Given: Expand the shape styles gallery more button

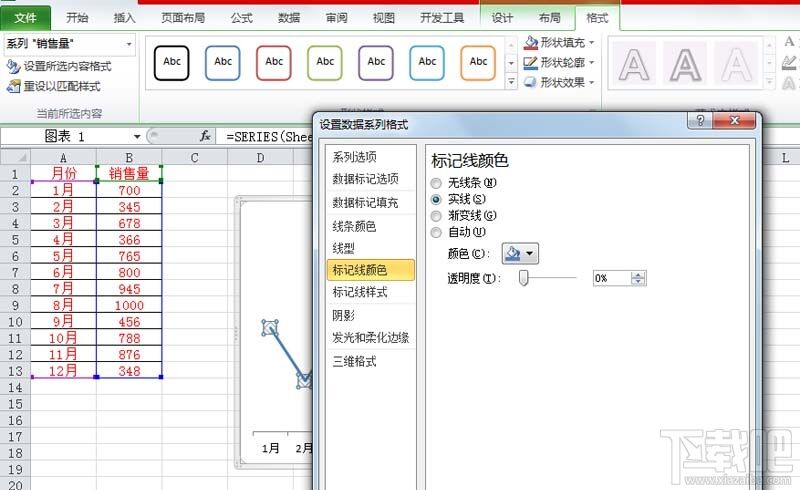Looking at the screenshot, I should pyautogui.click(x=511, y=81).
